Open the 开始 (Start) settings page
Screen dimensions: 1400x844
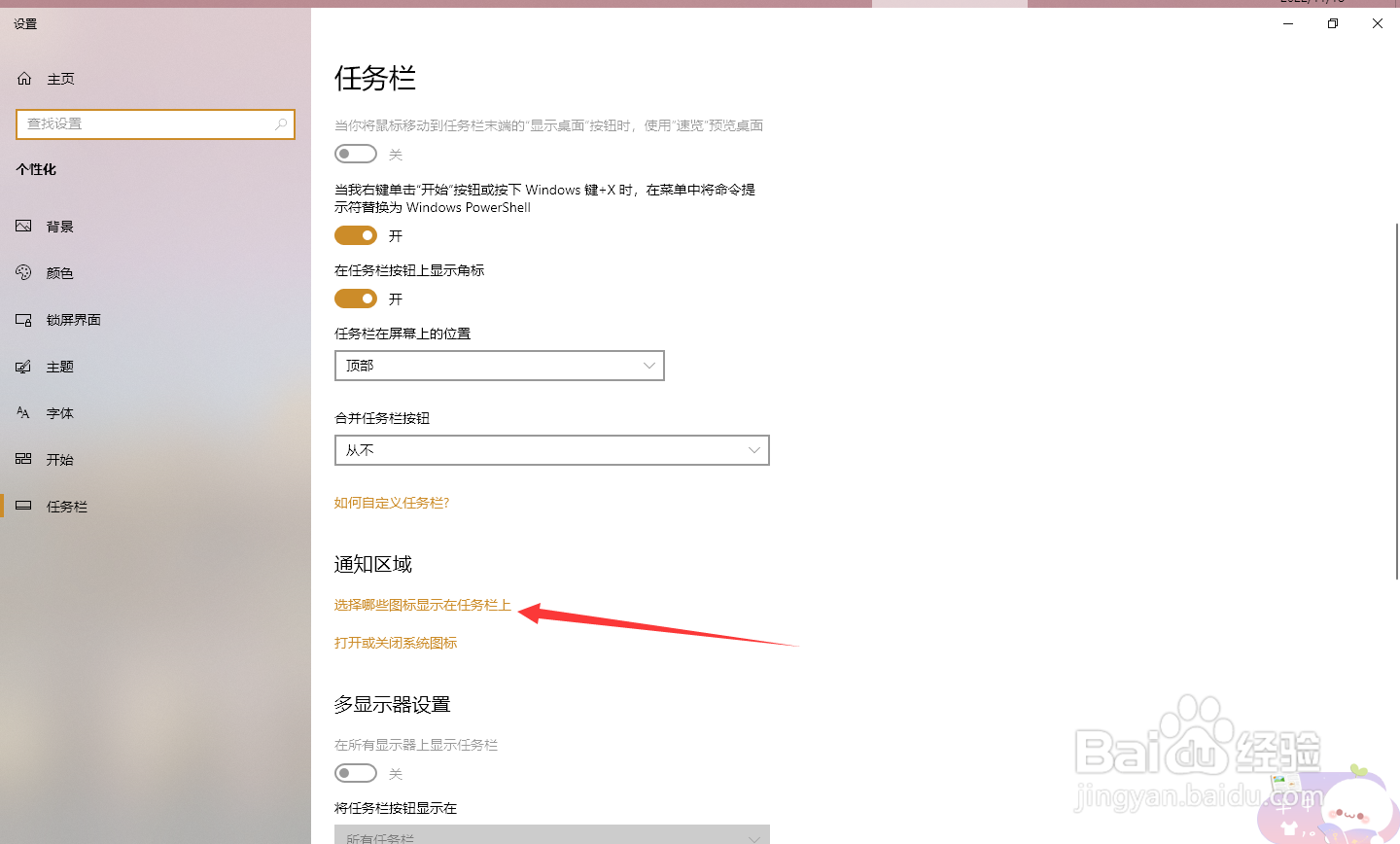coord(58,459)
